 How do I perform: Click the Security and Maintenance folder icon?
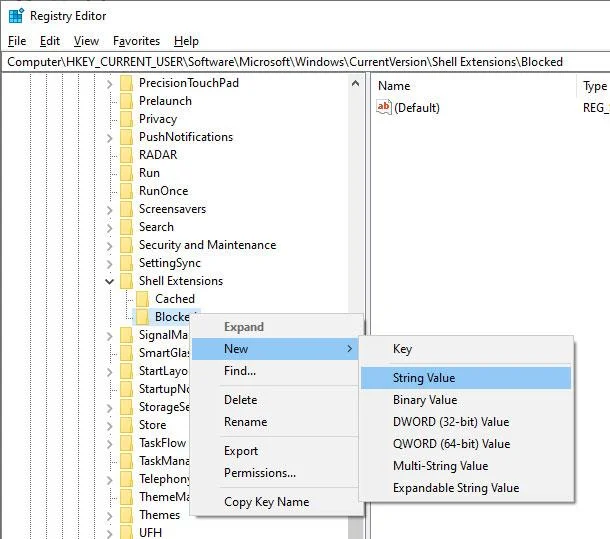[x=126, y=245]
